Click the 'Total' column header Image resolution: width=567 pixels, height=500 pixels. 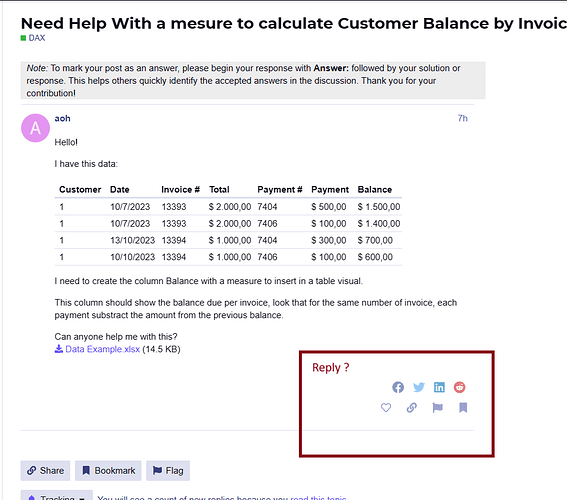point(219,189)
